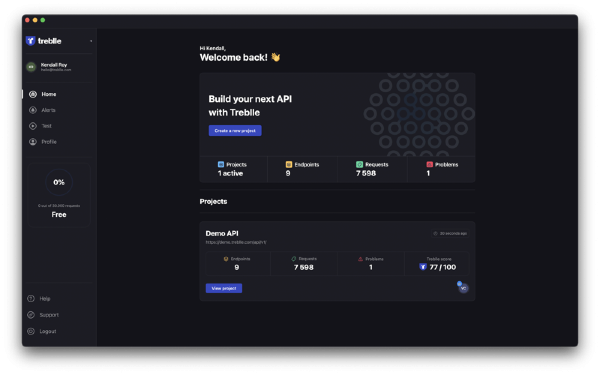The width and height of the screenshot is (600, 375).
Task: Click the Help question mark icon
Action: 31,298
